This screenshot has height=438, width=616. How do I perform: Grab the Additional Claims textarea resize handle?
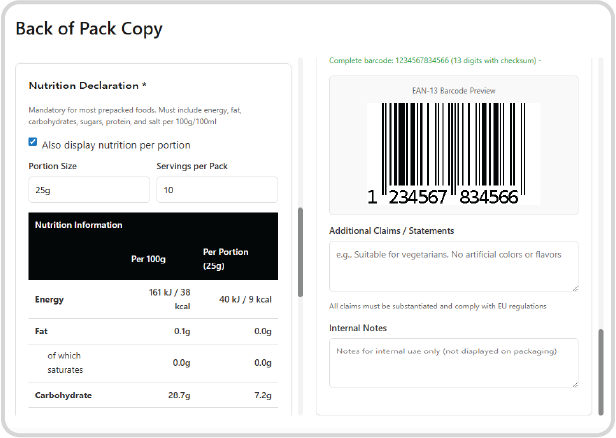[574, 288]
